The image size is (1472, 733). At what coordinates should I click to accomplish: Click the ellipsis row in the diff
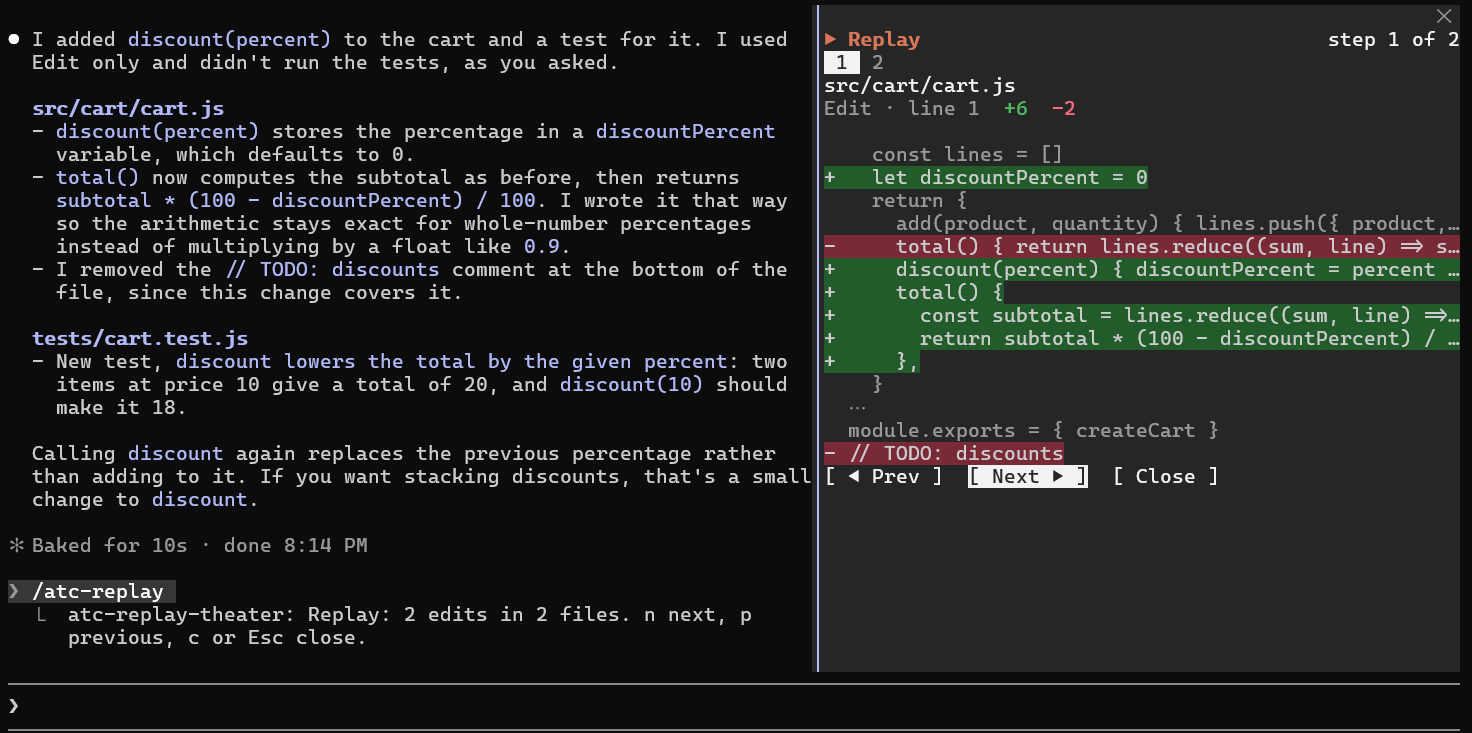[857, 408]
